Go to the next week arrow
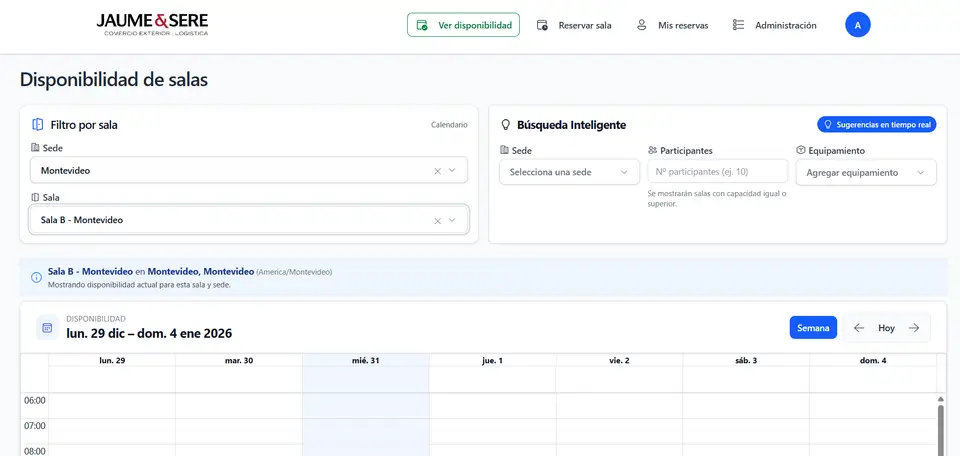The image size is (960, 456). 914,328
